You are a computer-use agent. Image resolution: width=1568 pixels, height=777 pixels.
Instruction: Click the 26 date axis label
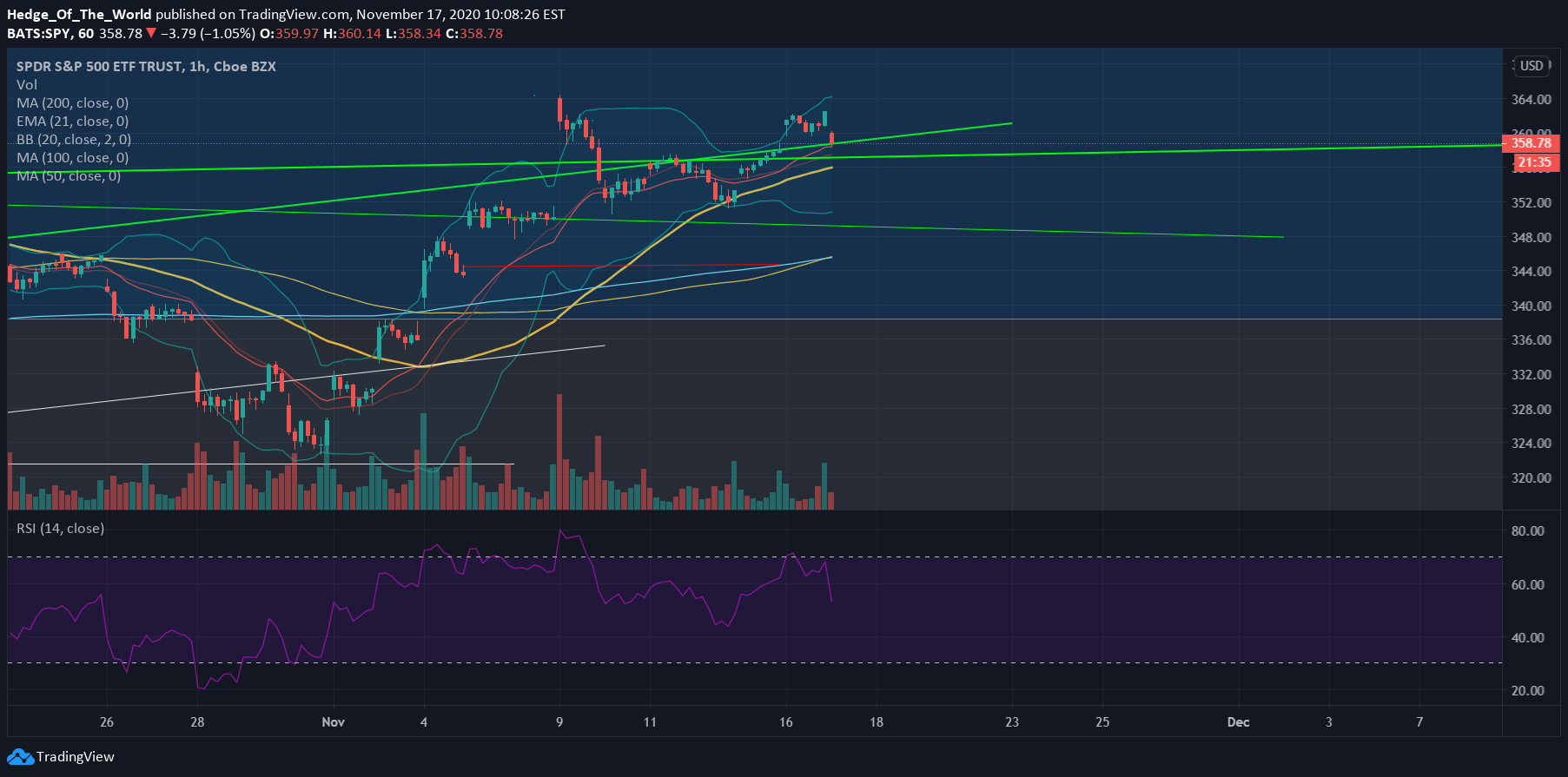[x=107, y=722]
